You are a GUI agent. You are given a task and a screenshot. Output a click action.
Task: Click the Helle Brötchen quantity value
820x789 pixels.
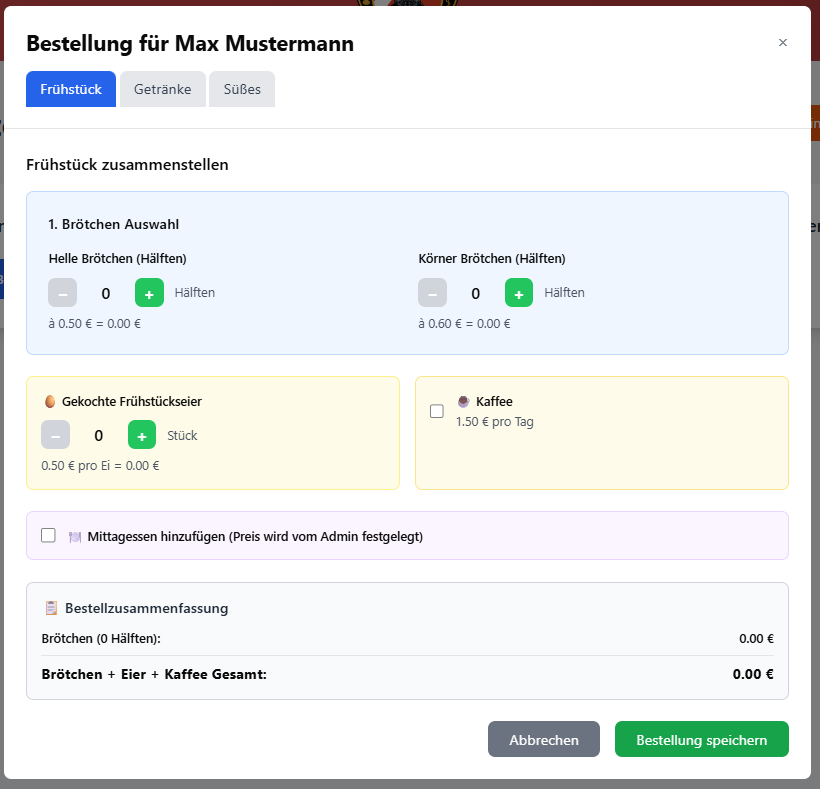pyautogui.click(x=106, y=293)
